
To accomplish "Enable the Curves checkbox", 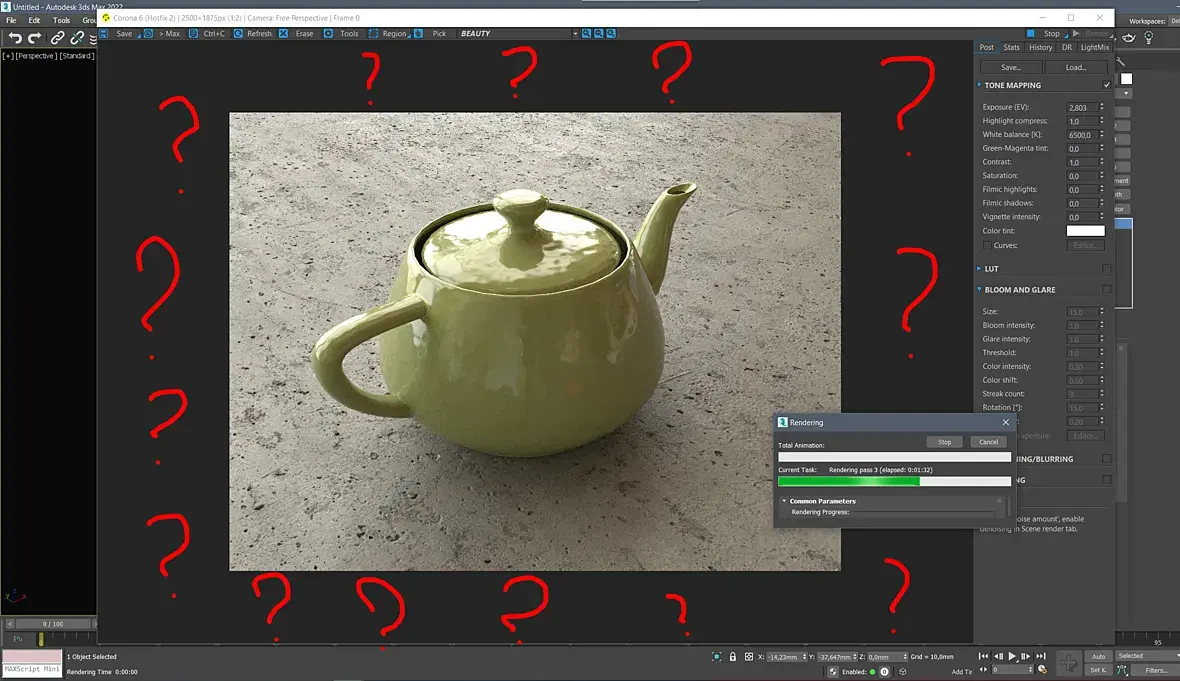I will pyautogui.click(x=987, y=245).
